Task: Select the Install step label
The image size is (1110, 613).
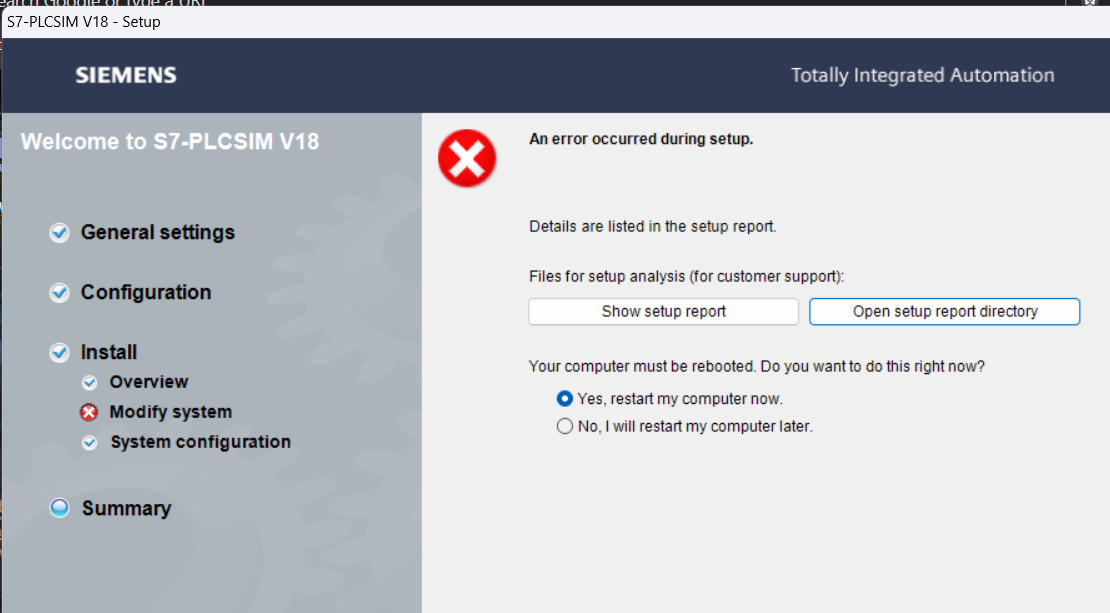Action: point(108,352)
